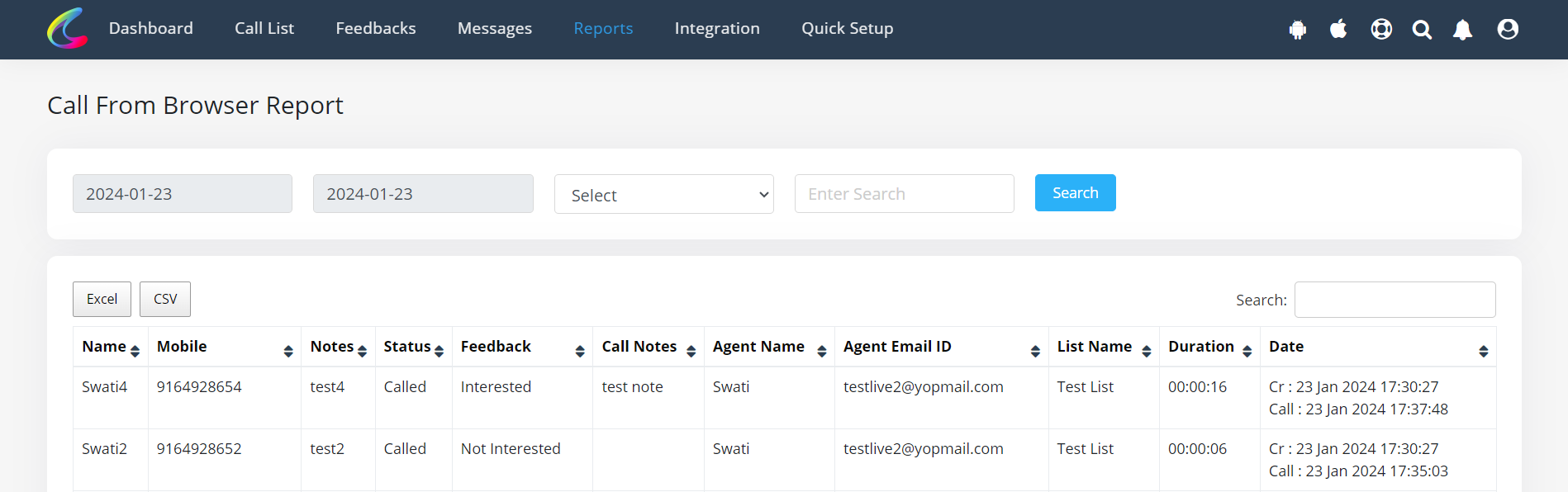Viewport: 1568px width, 492px height.
Task: Open the support lifebuoy icon
Action: (1381, 30)
